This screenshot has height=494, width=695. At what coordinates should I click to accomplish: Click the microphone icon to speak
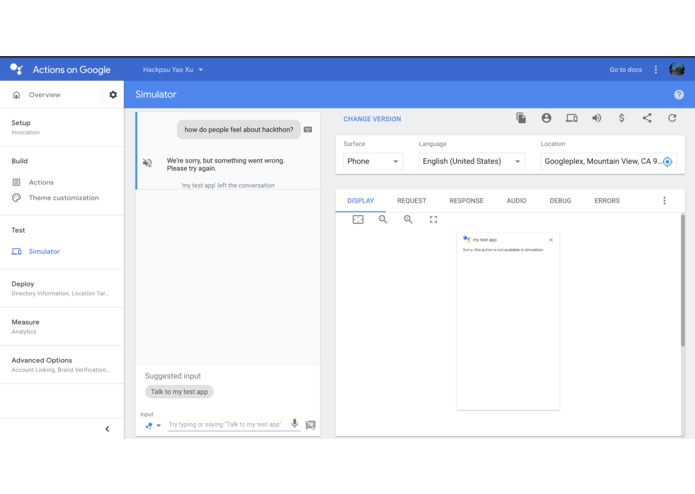coord(294,424)
